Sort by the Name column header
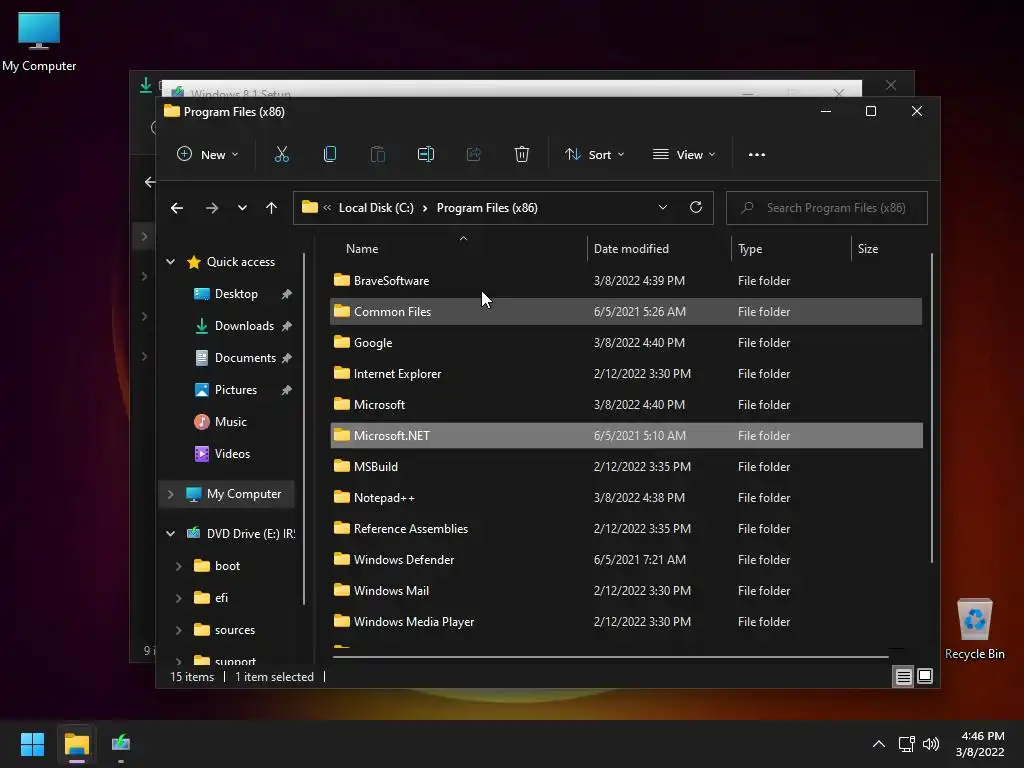The image size is (1024, 768). coord(362,249)
